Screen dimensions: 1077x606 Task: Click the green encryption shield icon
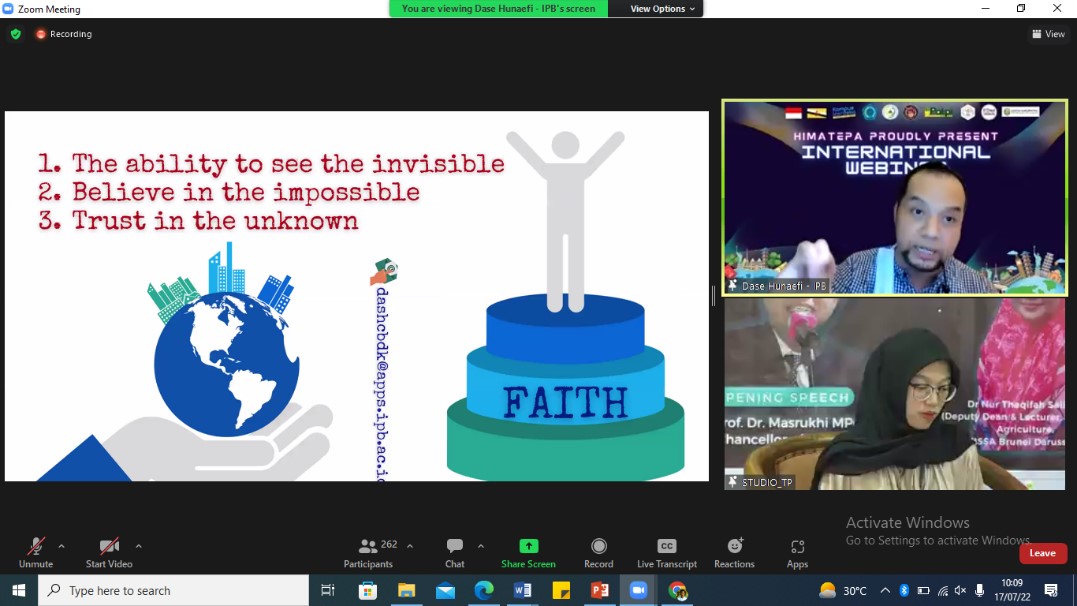15,34
